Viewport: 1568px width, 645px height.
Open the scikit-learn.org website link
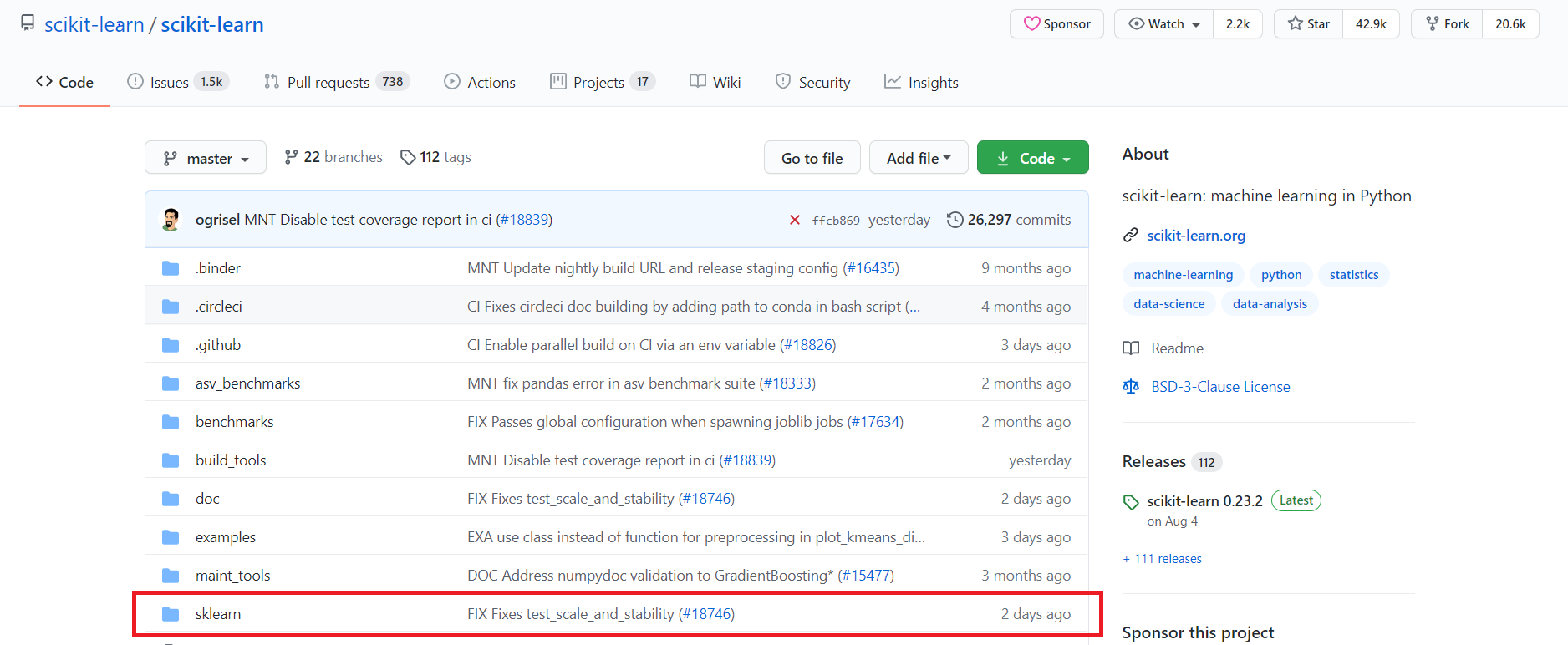click(x=1196, y=236)
